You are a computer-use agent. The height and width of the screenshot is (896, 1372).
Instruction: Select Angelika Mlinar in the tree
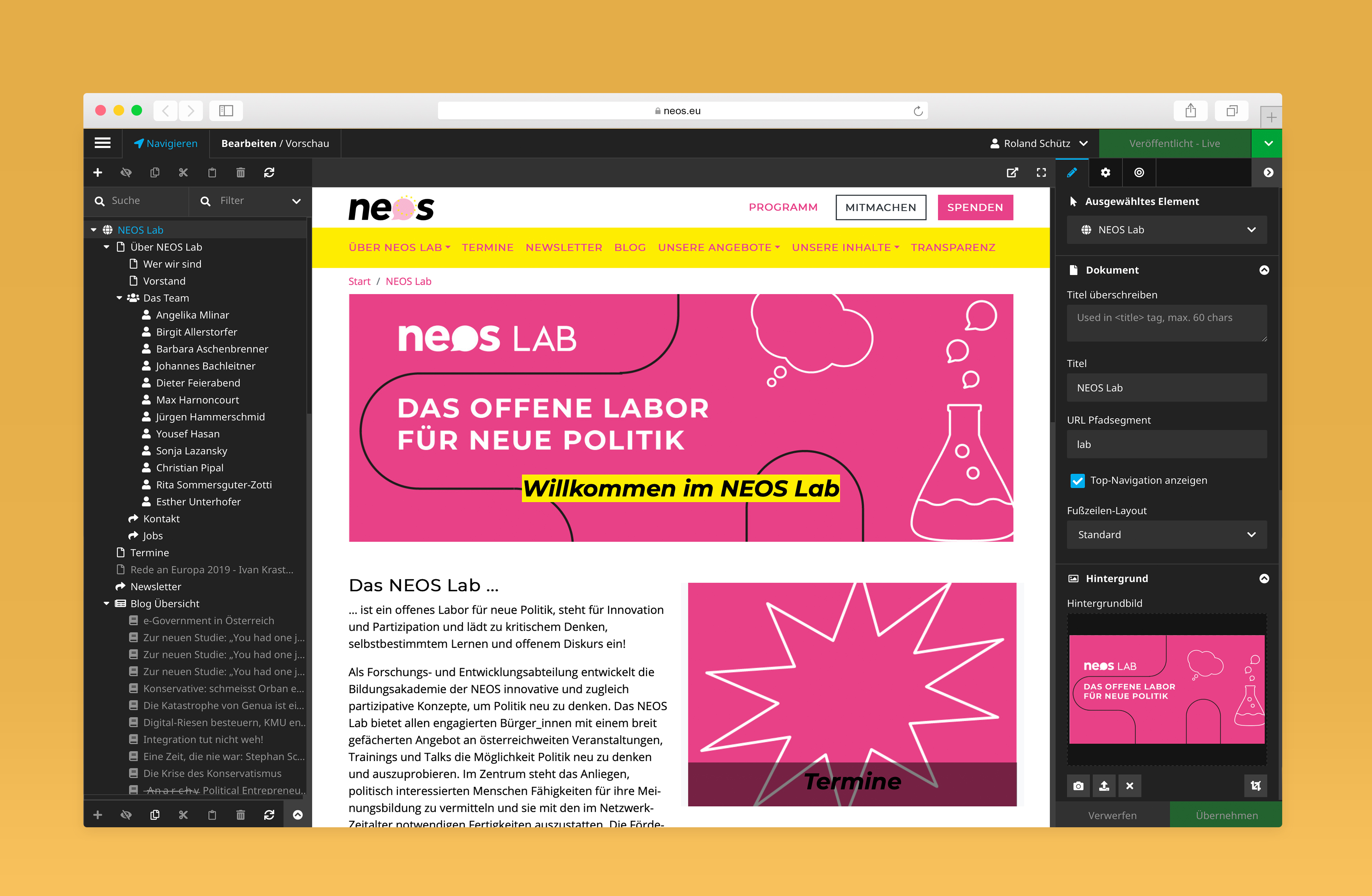[193, 315]
